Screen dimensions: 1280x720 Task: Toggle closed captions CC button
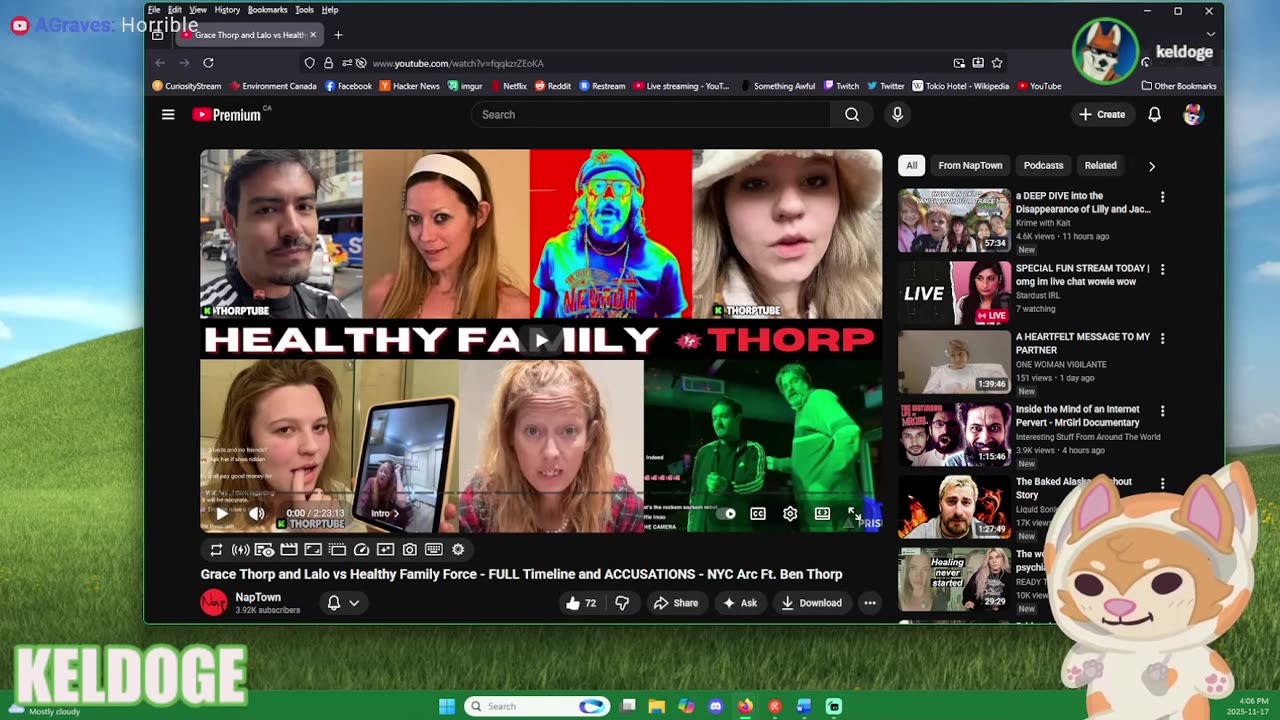(758, 514)
